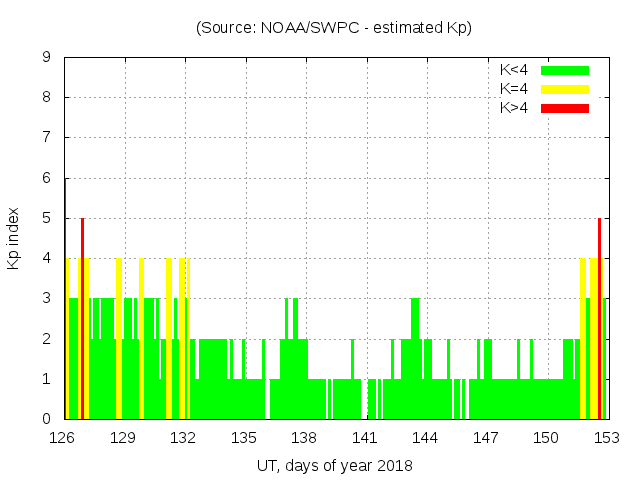Click the y-axis tick label 0
This screenshot has height=480, width=640.
coord(47,419)
